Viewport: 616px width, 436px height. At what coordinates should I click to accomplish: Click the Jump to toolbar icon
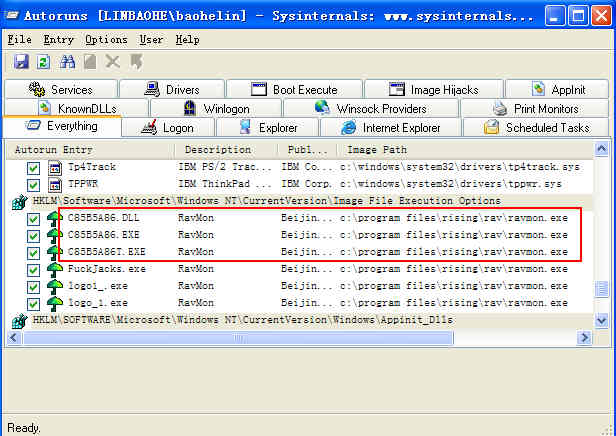click(136, 62)
